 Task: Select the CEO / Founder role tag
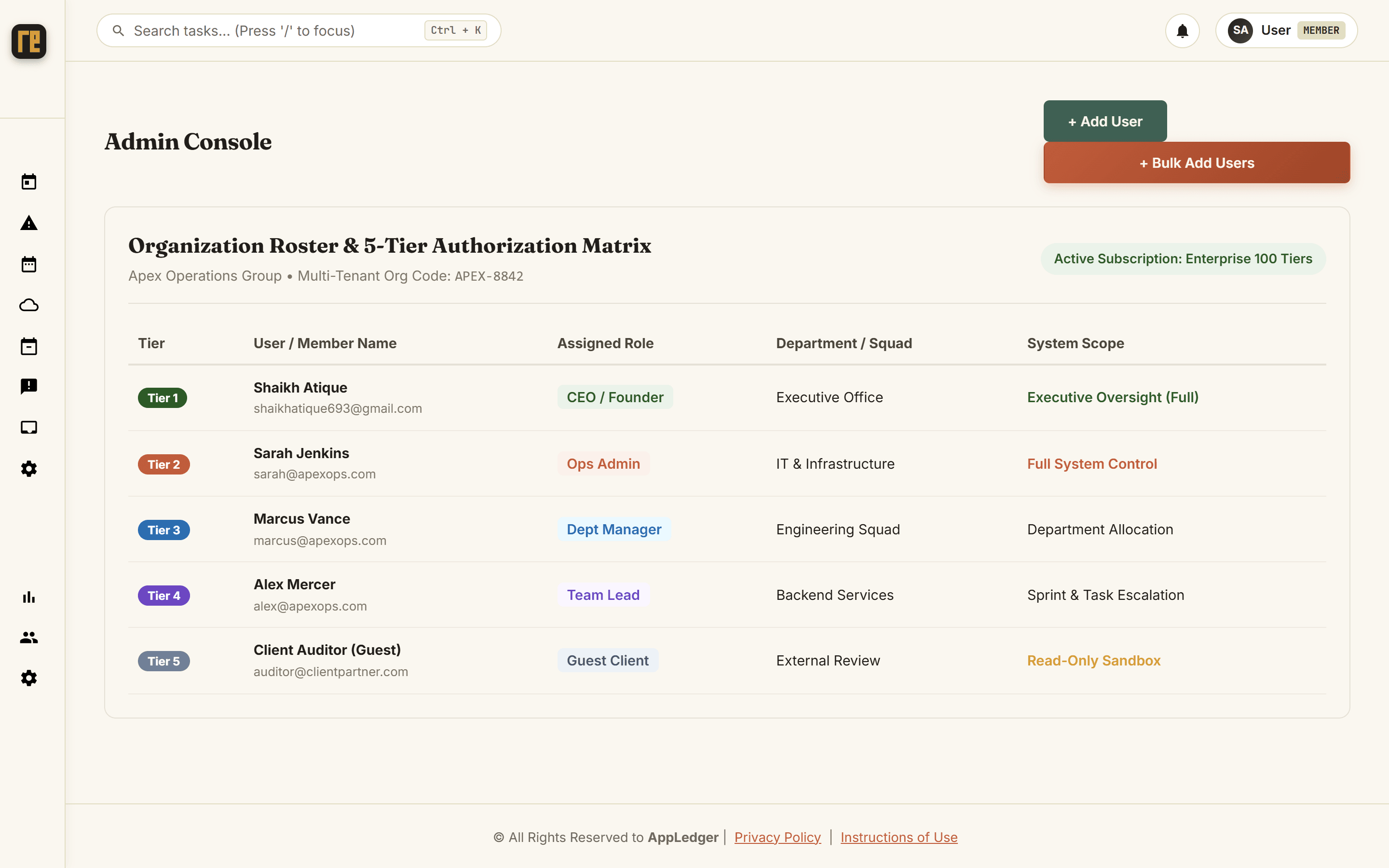point(615,397)
